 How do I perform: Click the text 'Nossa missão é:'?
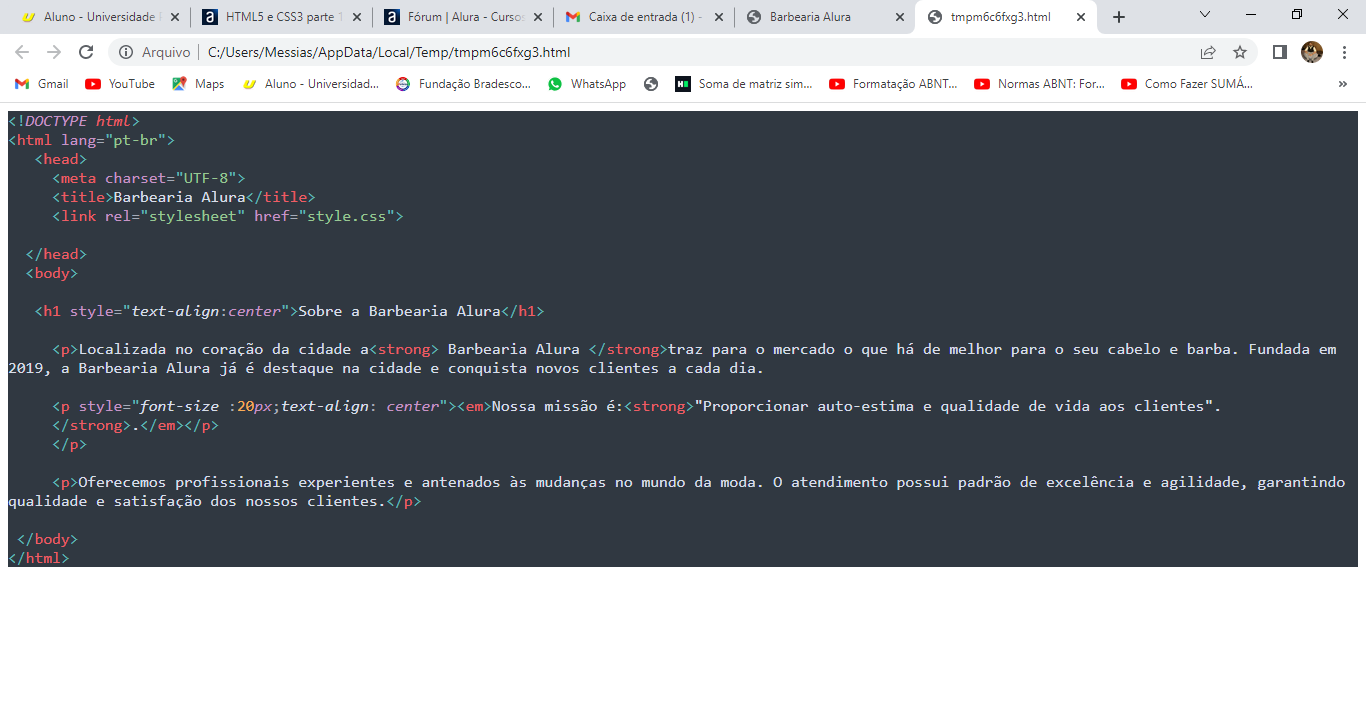558,406
